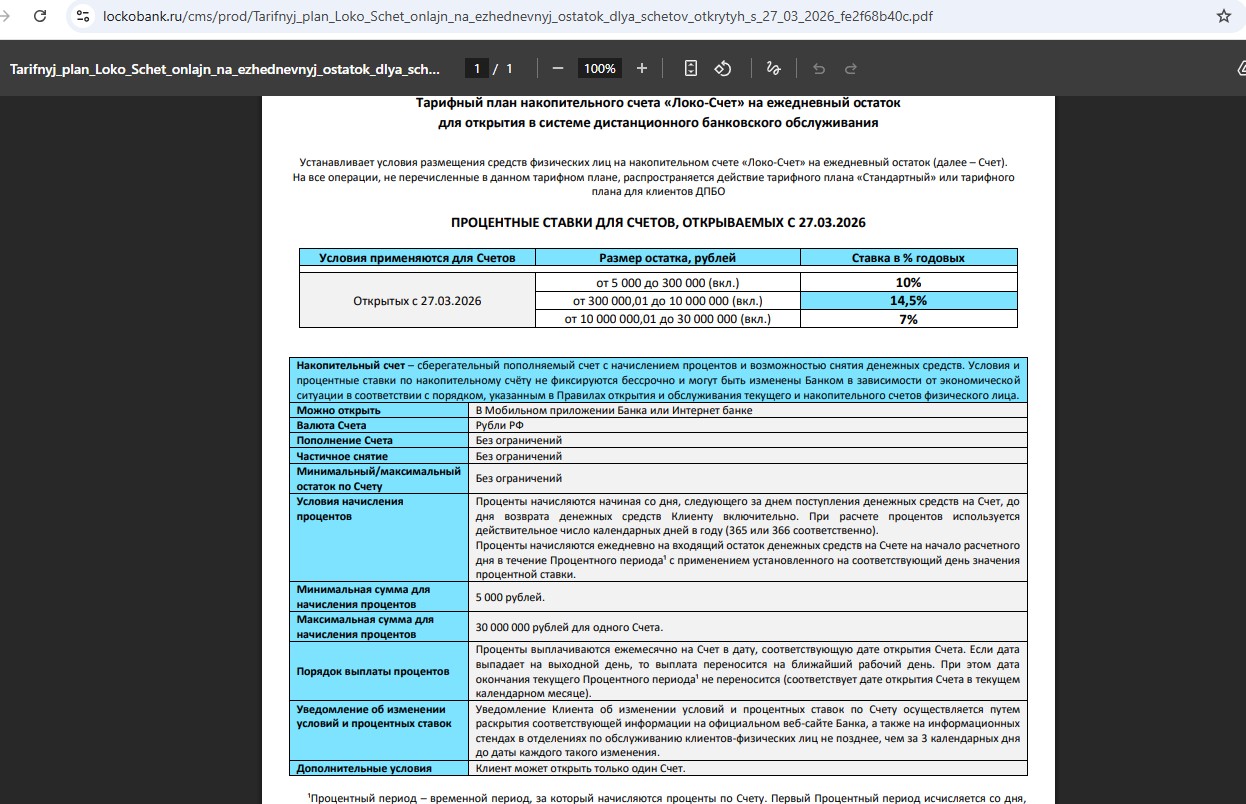Rotate the PDF counterclockwise

723,68
